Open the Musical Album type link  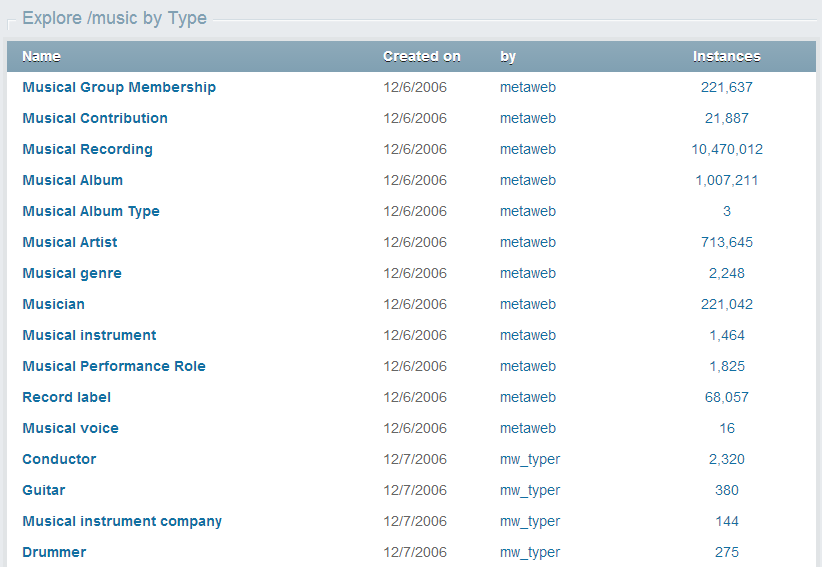[72, 180]
